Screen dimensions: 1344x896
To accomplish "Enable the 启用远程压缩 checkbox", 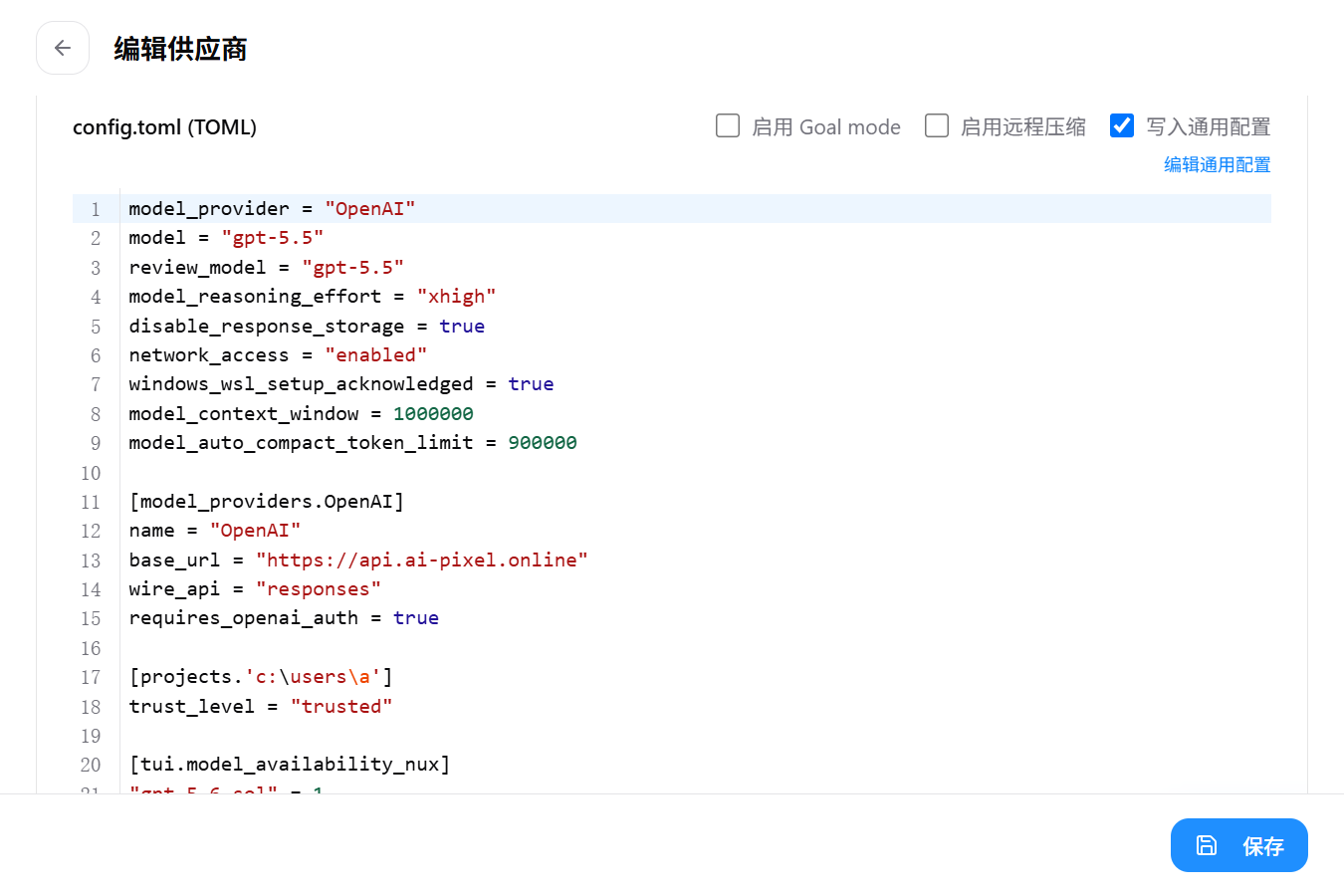I will coord(937,125).
